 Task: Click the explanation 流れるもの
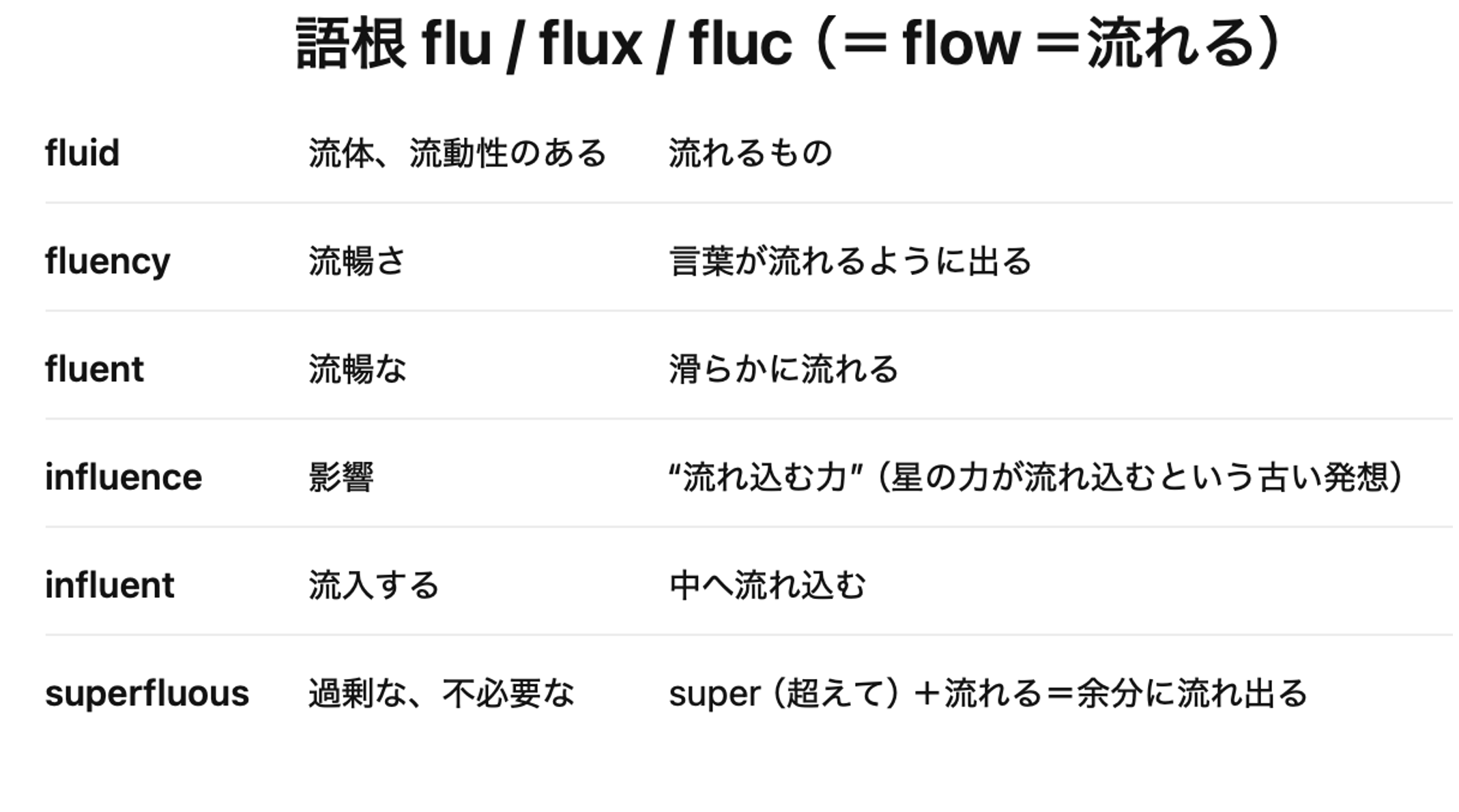point(750,153)
